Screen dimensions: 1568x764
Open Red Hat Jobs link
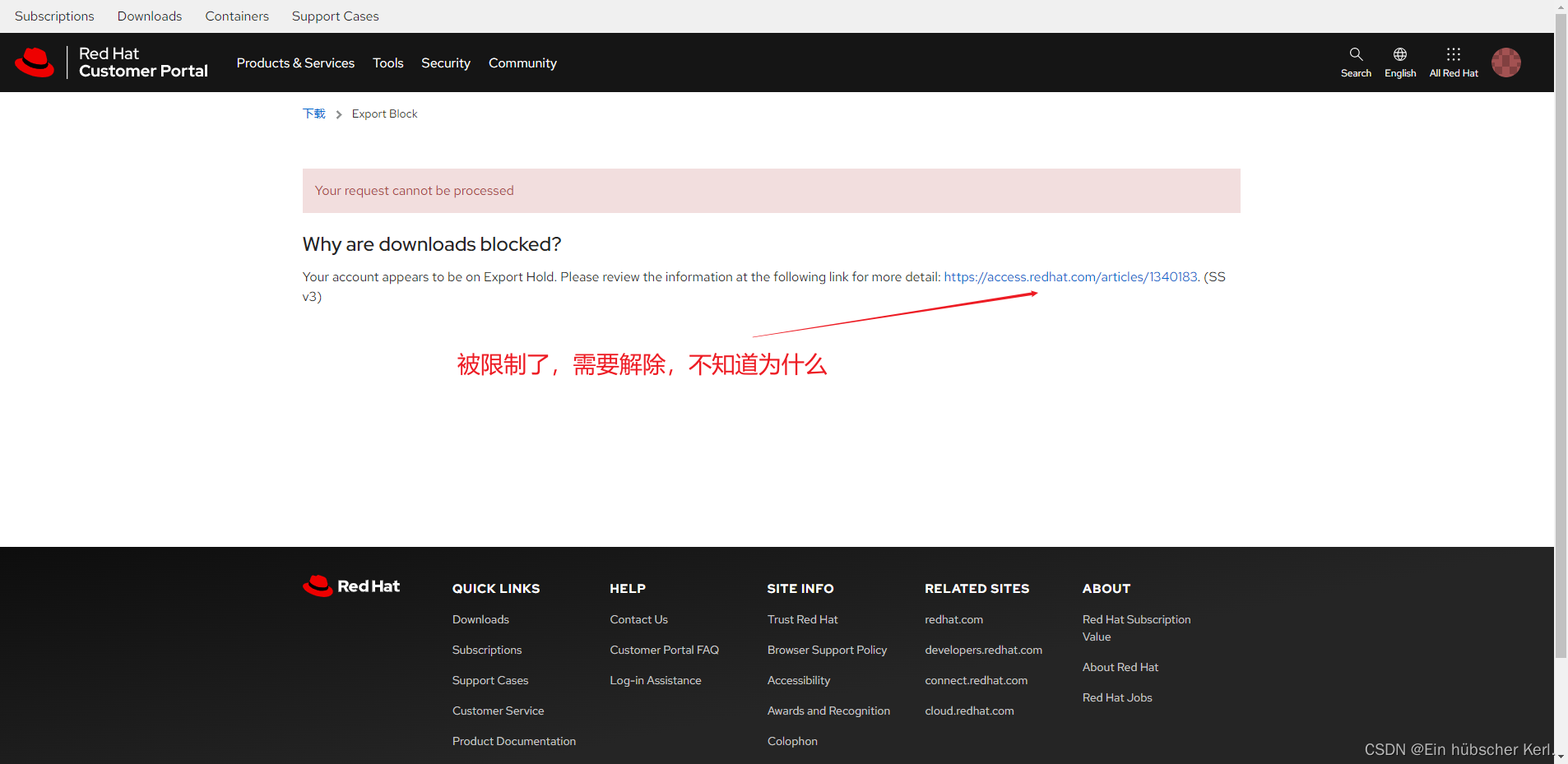pyautogui.click(x=1116, y=697)
